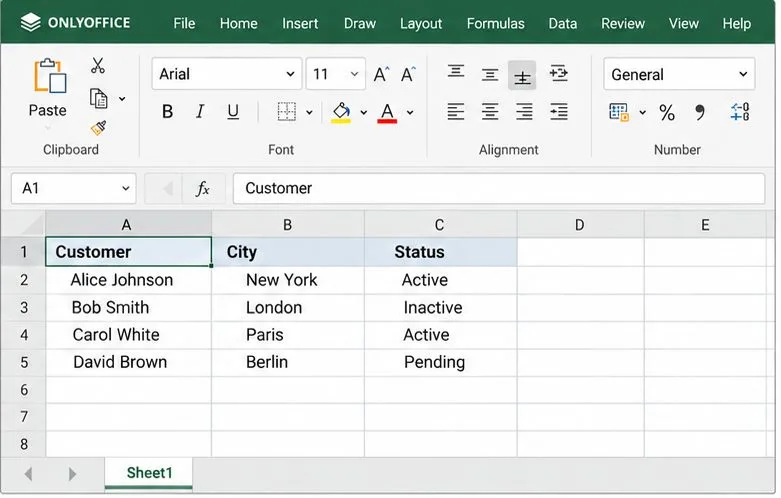Image resolution: width=781 pixels, height=498 pixels.
Task: Open the font color dropdown arrow
Action: point(410,113)
